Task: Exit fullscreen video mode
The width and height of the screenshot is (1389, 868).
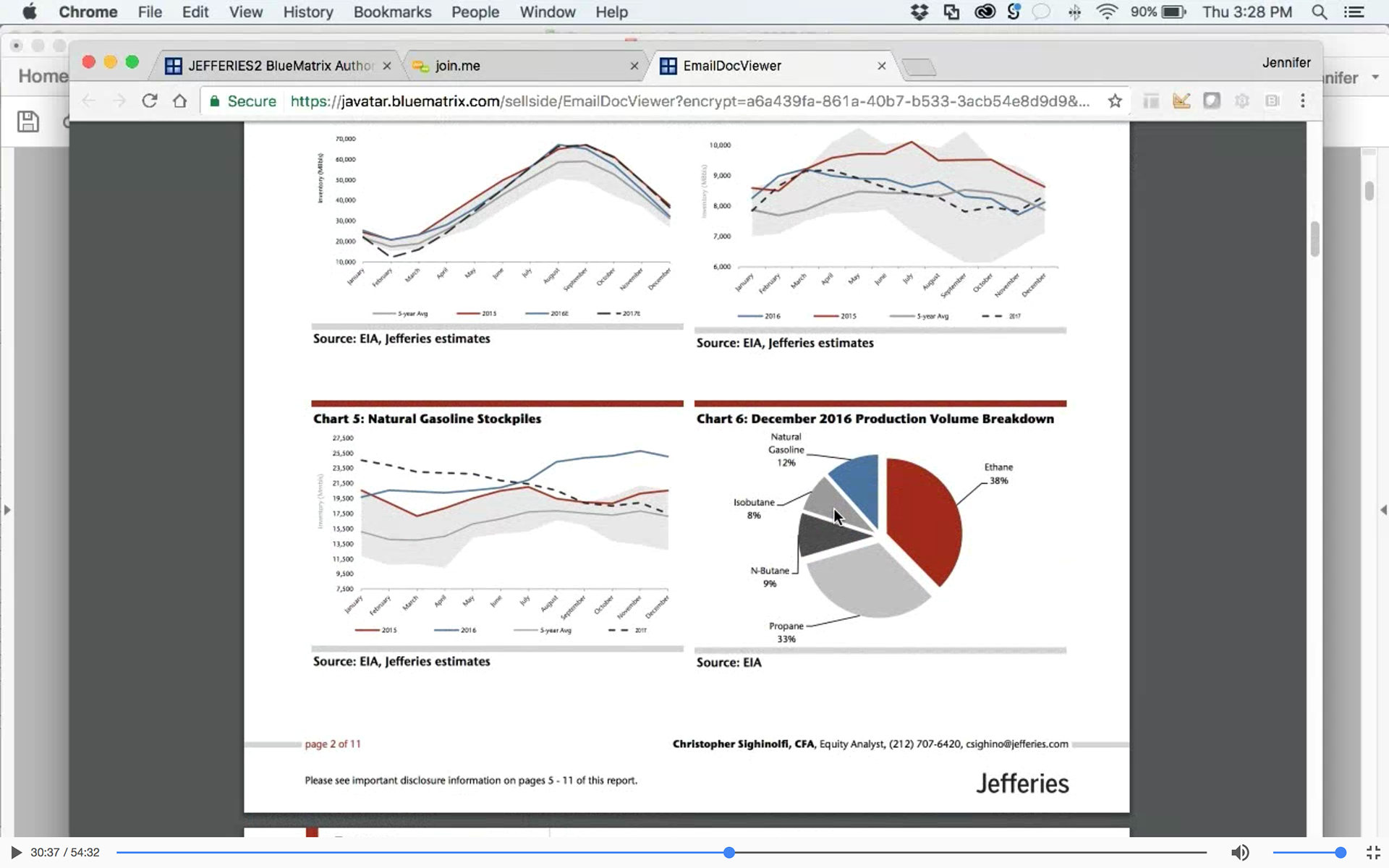Action: [1373, 852]
